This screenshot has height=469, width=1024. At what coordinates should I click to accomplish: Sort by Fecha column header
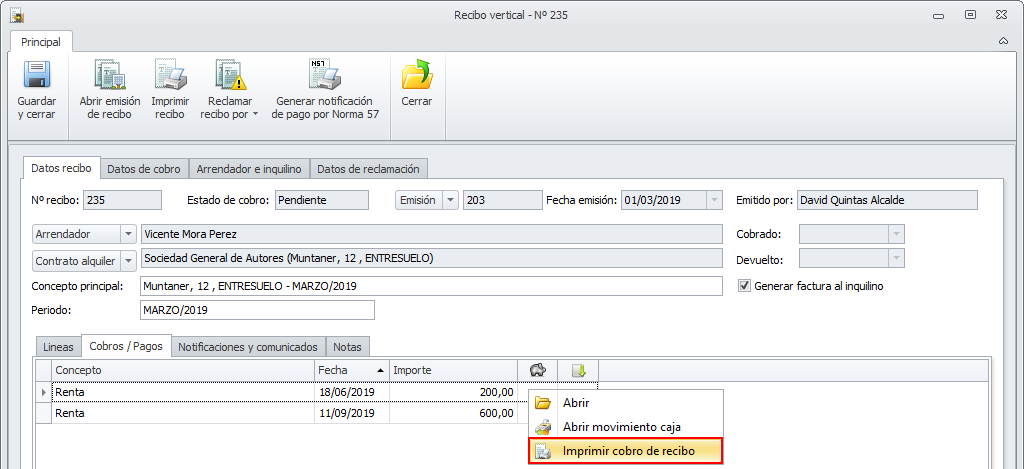[351, 370]
